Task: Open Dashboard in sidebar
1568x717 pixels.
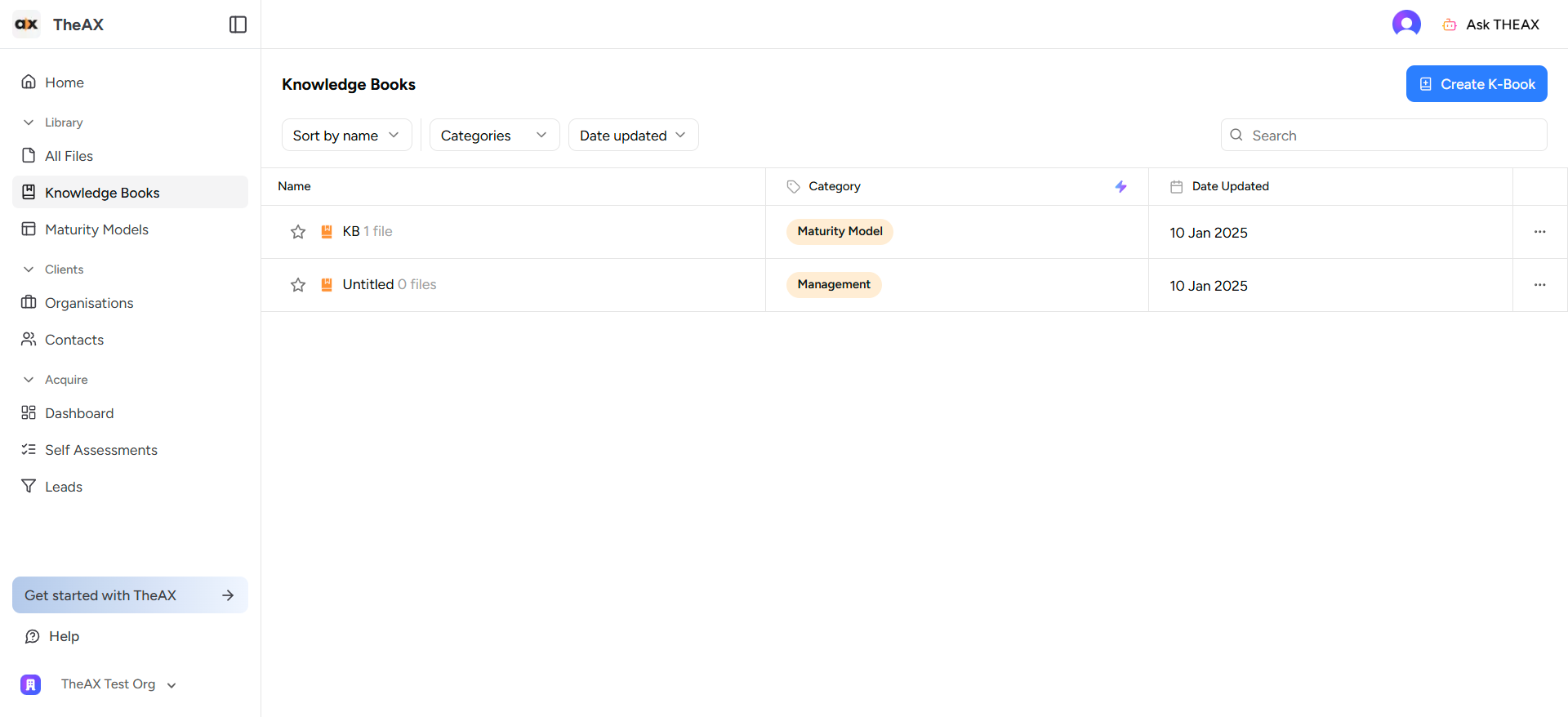Action: click(x=130, y=412)
